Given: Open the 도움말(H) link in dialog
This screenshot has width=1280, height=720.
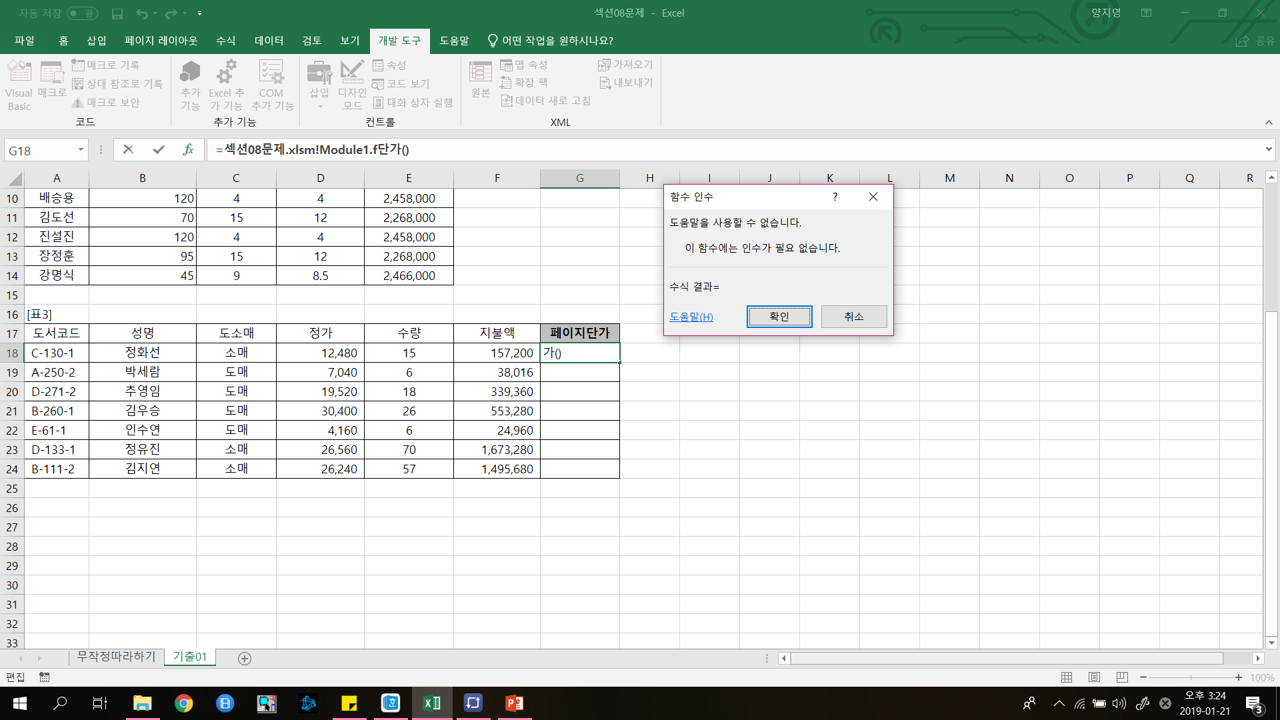Looking at the screenshot, I should pos(691,317).
